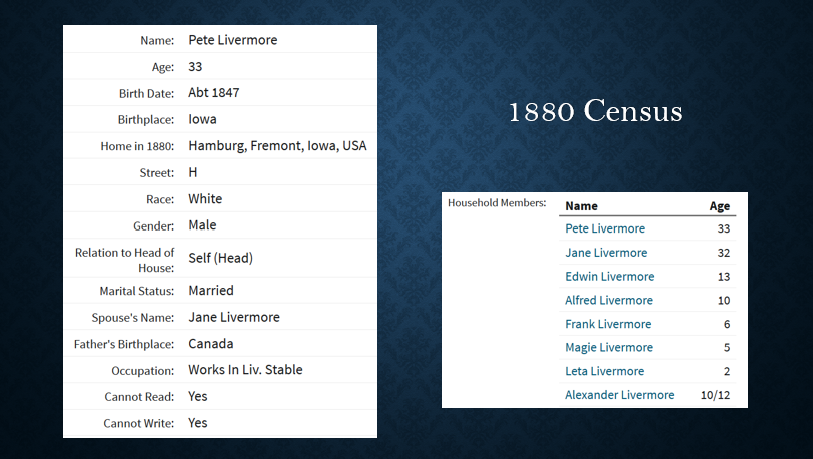Select the Leta Livermore link

pyautogui.click(x=604, y=371)
